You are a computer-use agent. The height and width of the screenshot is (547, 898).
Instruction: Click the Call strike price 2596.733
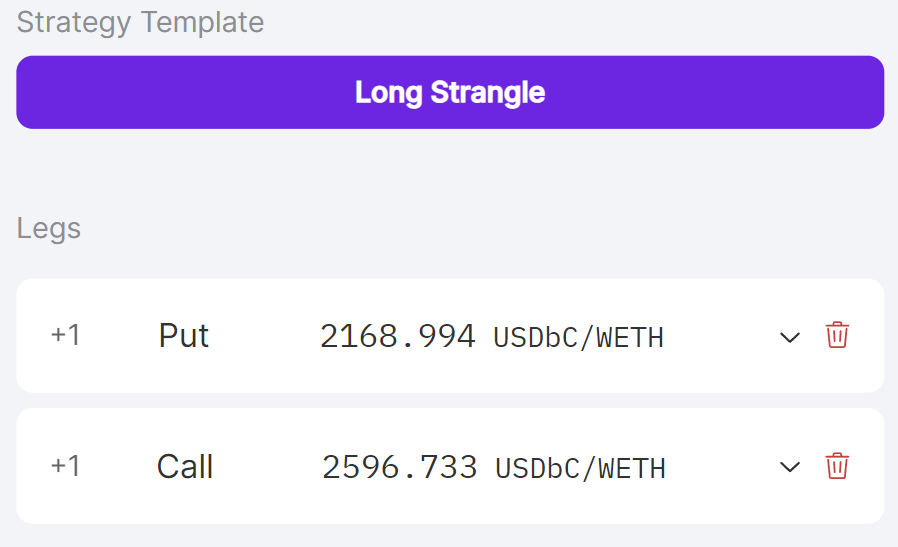[x=399, y=467]
